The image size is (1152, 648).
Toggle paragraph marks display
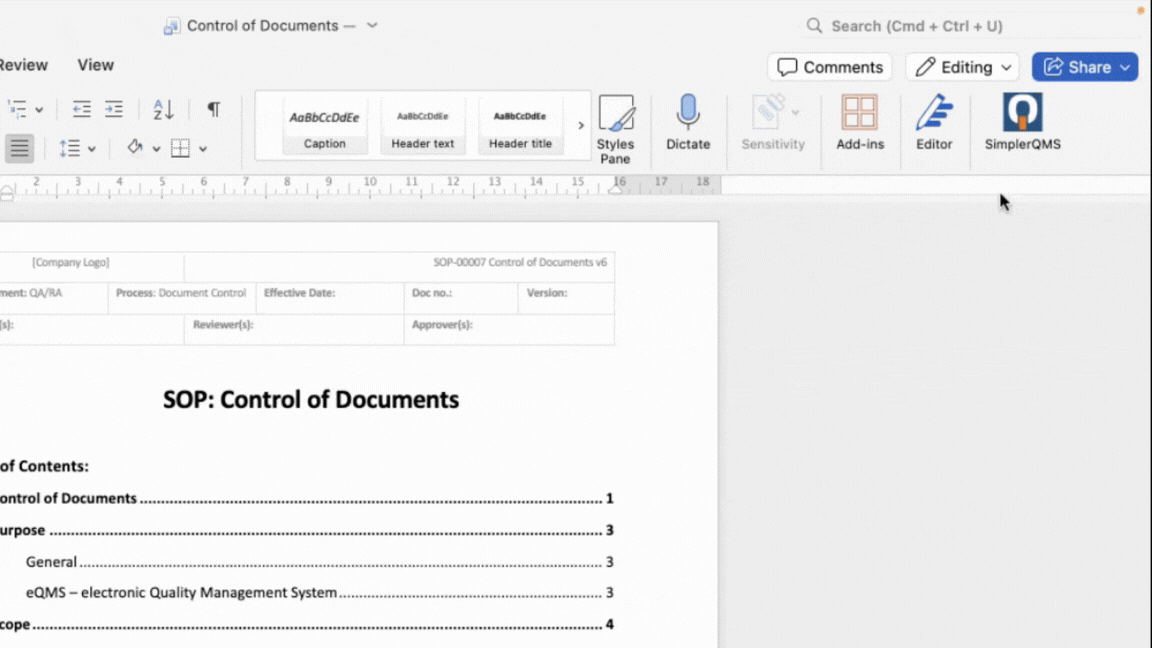click(213, 109)
